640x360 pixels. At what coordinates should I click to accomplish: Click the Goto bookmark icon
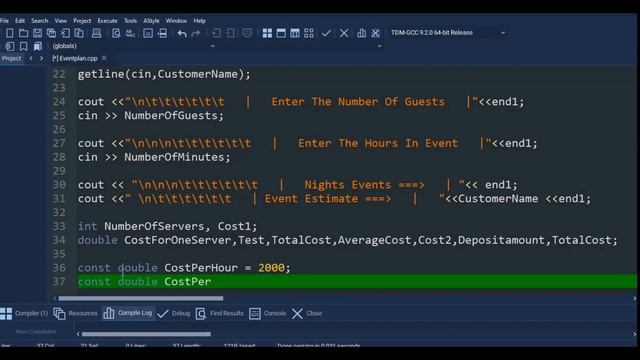[38, 47]
